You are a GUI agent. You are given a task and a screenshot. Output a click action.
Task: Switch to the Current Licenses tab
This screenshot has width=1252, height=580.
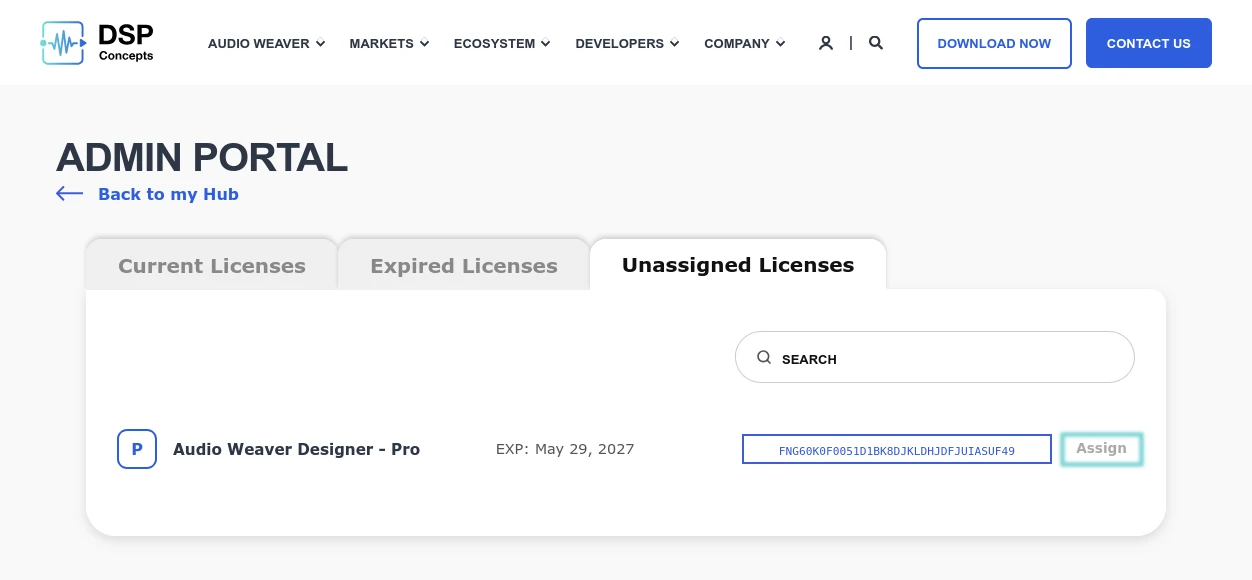click(212, 265)
